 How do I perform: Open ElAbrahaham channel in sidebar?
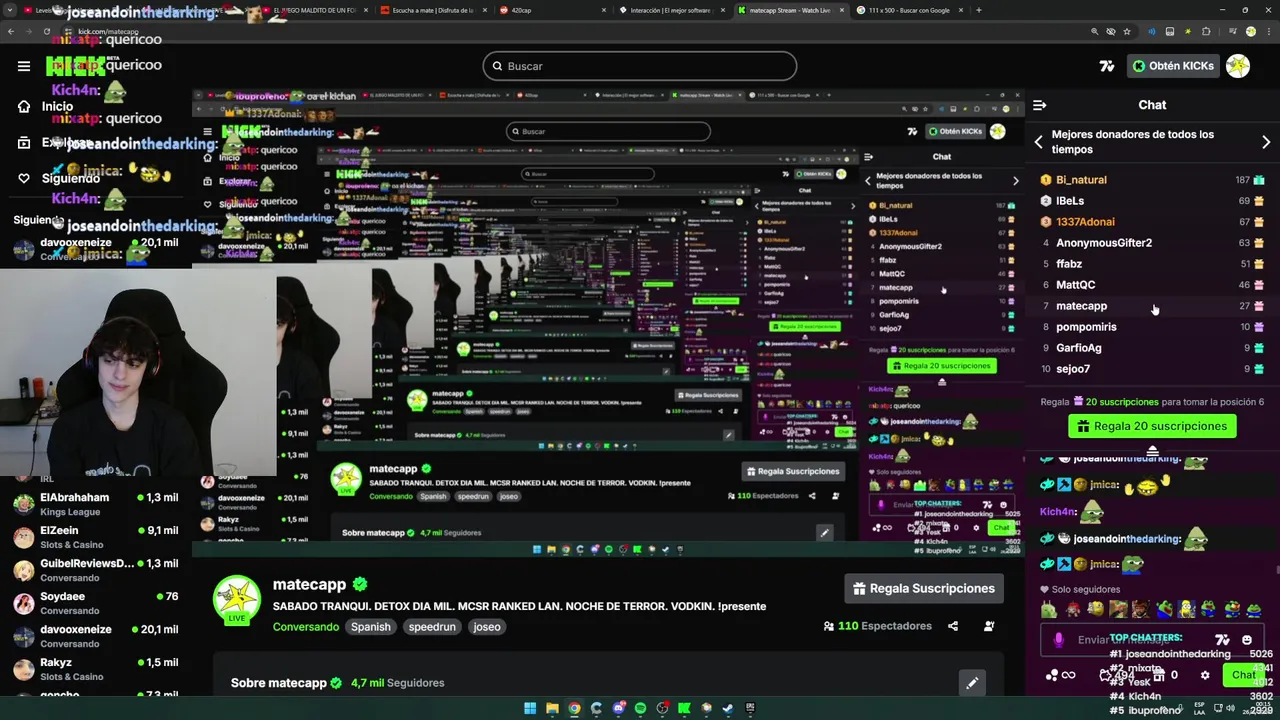[x=95, y=504]
